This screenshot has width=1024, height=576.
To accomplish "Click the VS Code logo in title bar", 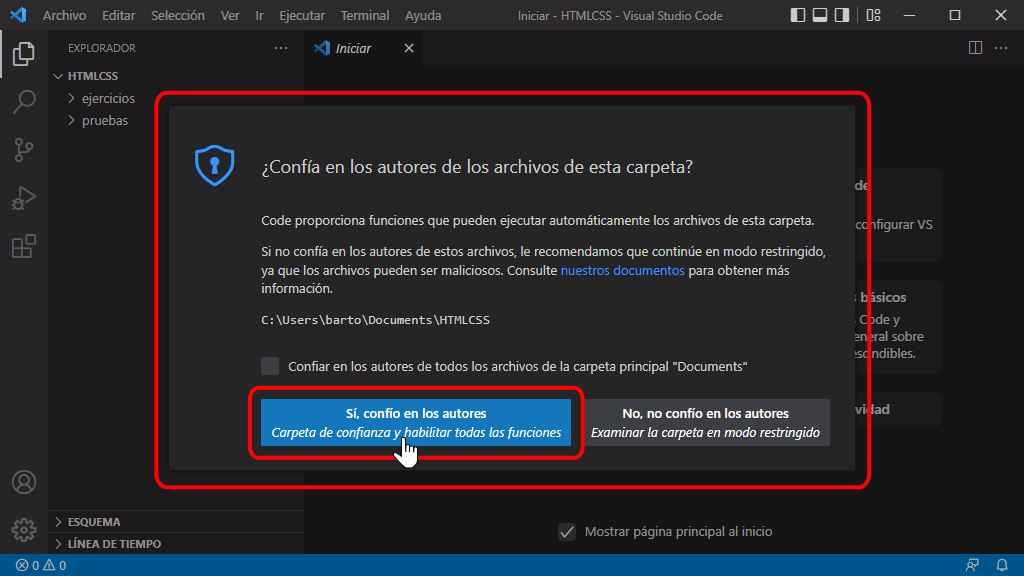I will click(18, 14).
